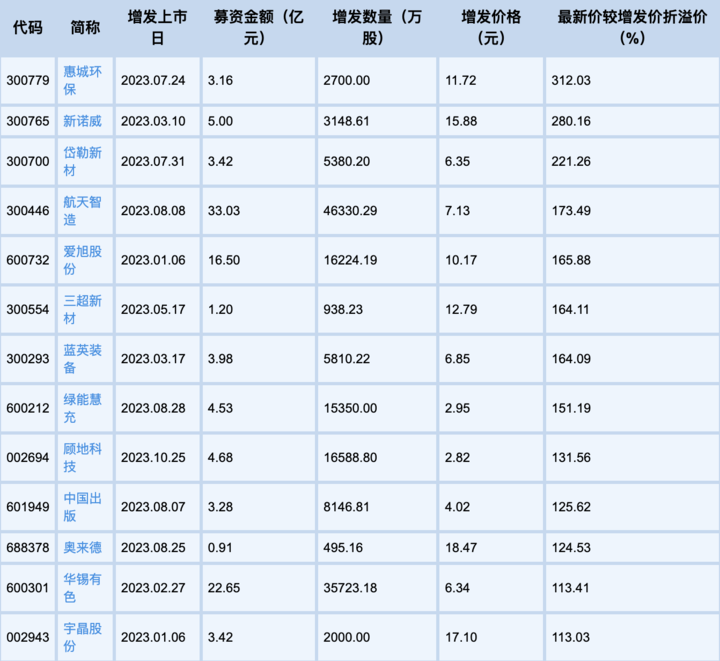
Task: Select stock code 300293
Action: coord(28,359)
